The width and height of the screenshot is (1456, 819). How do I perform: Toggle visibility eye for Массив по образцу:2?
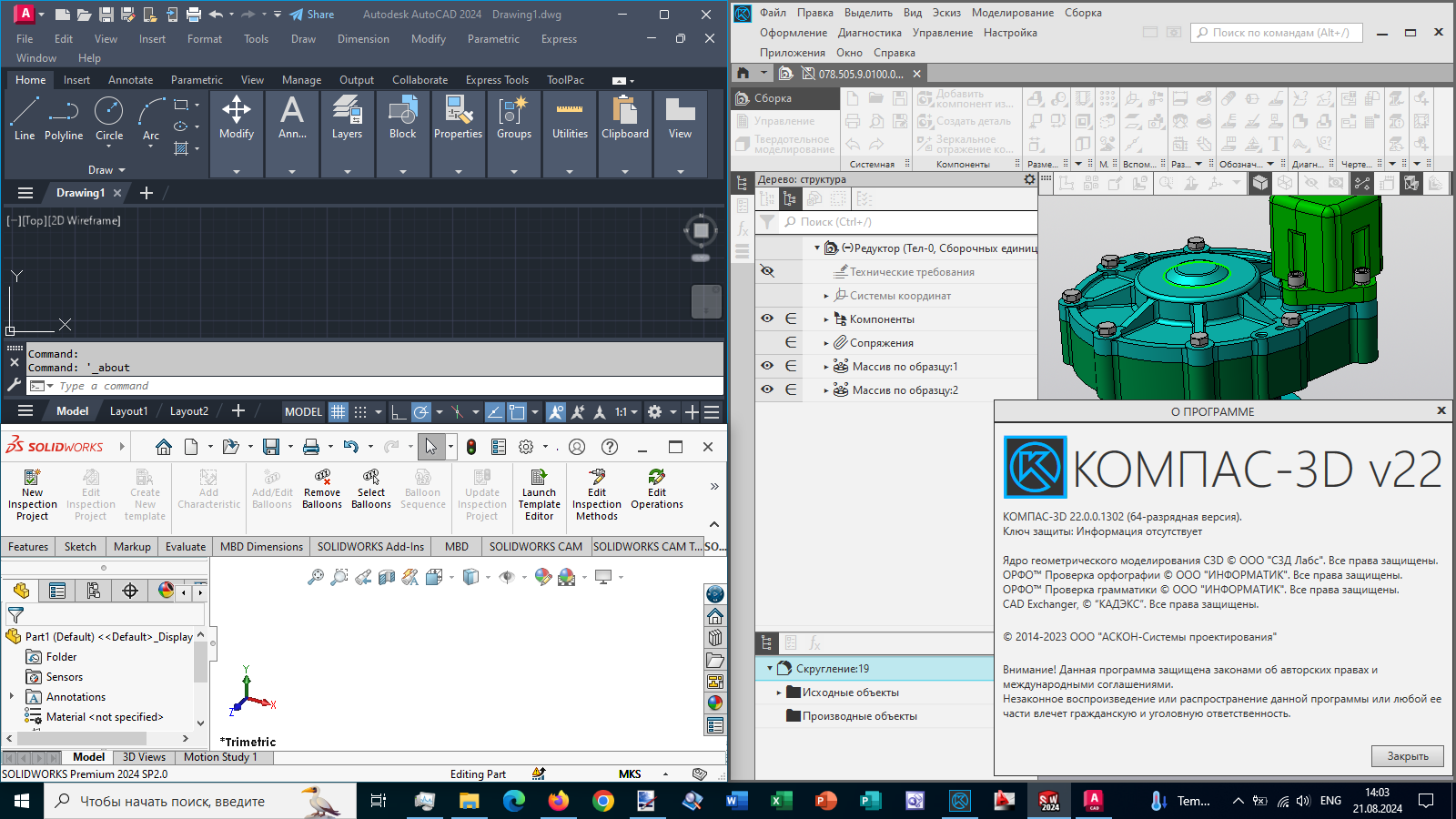pyautogui.click(x=767, y=389)
